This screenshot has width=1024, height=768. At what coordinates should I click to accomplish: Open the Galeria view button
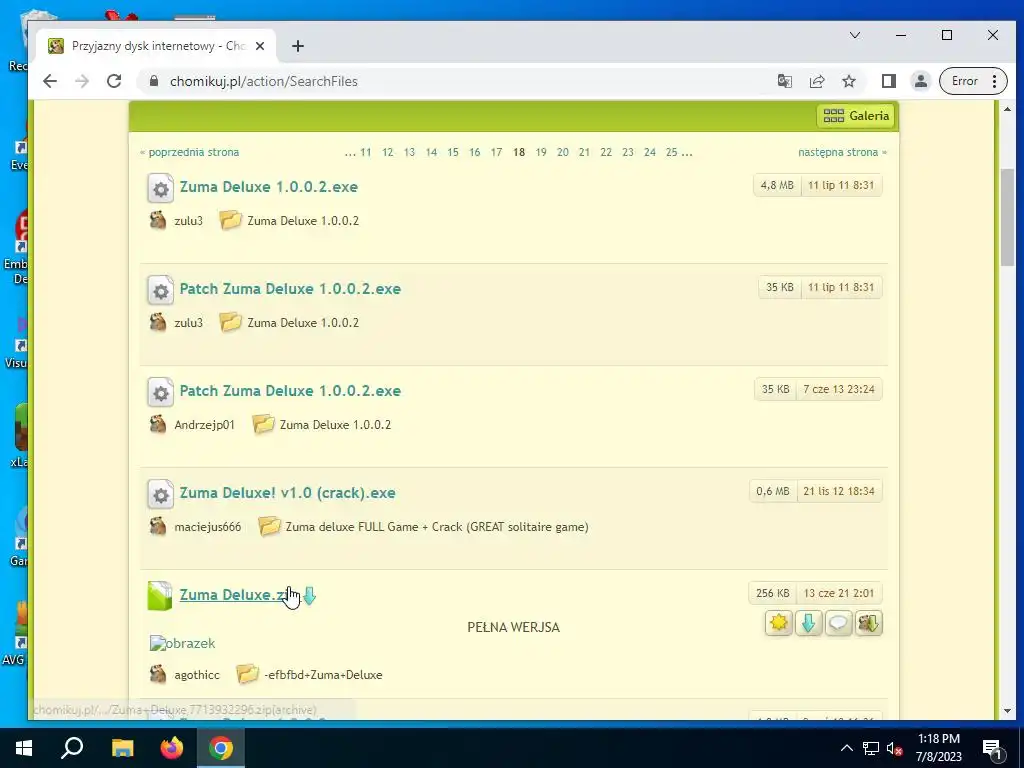856,116
